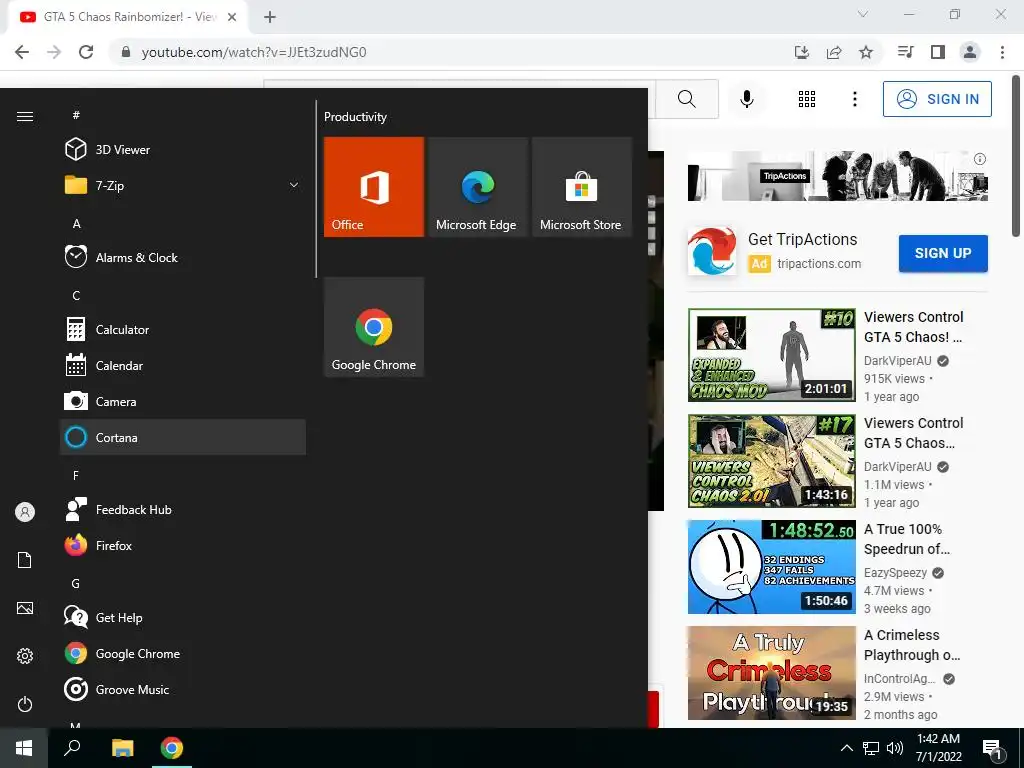Open the Microsoft Edge tile
Viewport: 1024px width, 768px height.
[477, 187]
